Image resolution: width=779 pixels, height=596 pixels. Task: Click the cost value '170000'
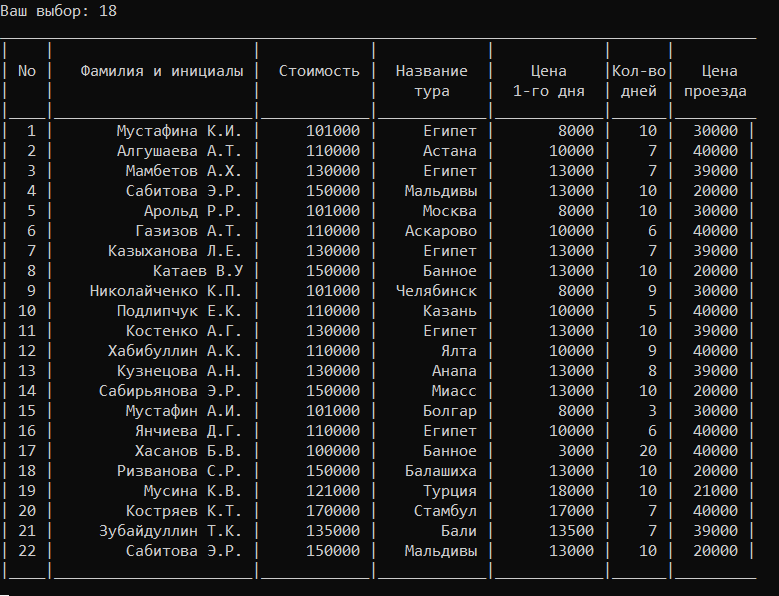click(x=333, y=511)
